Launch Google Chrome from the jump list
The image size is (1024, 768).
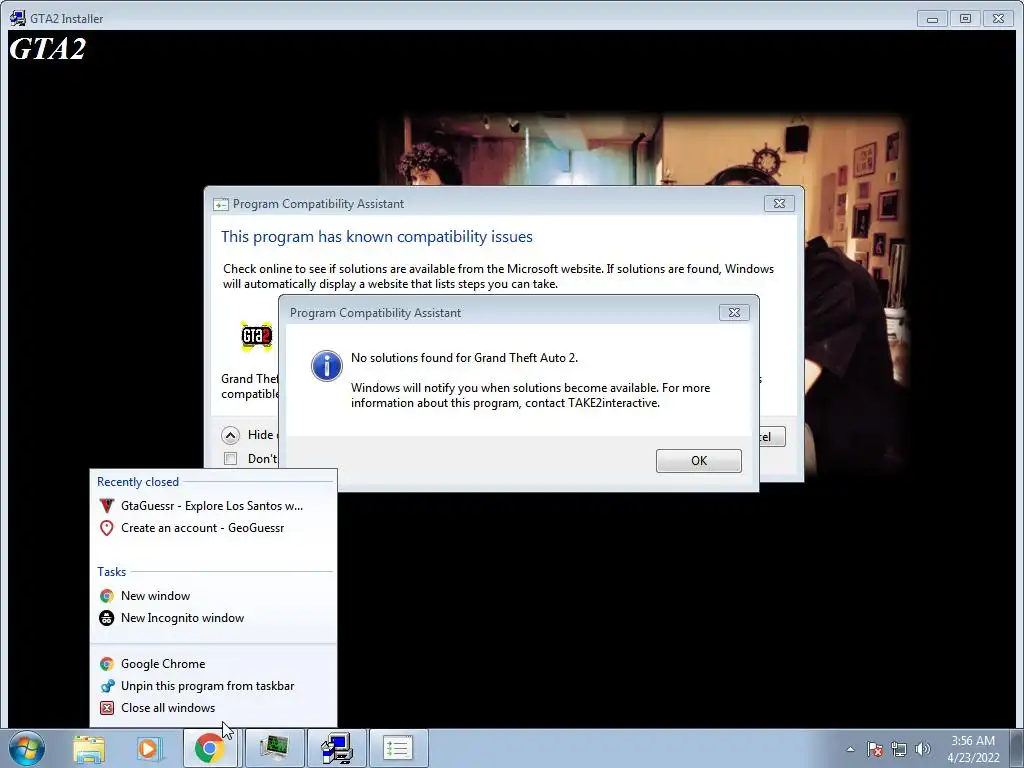tap(163, 664)
